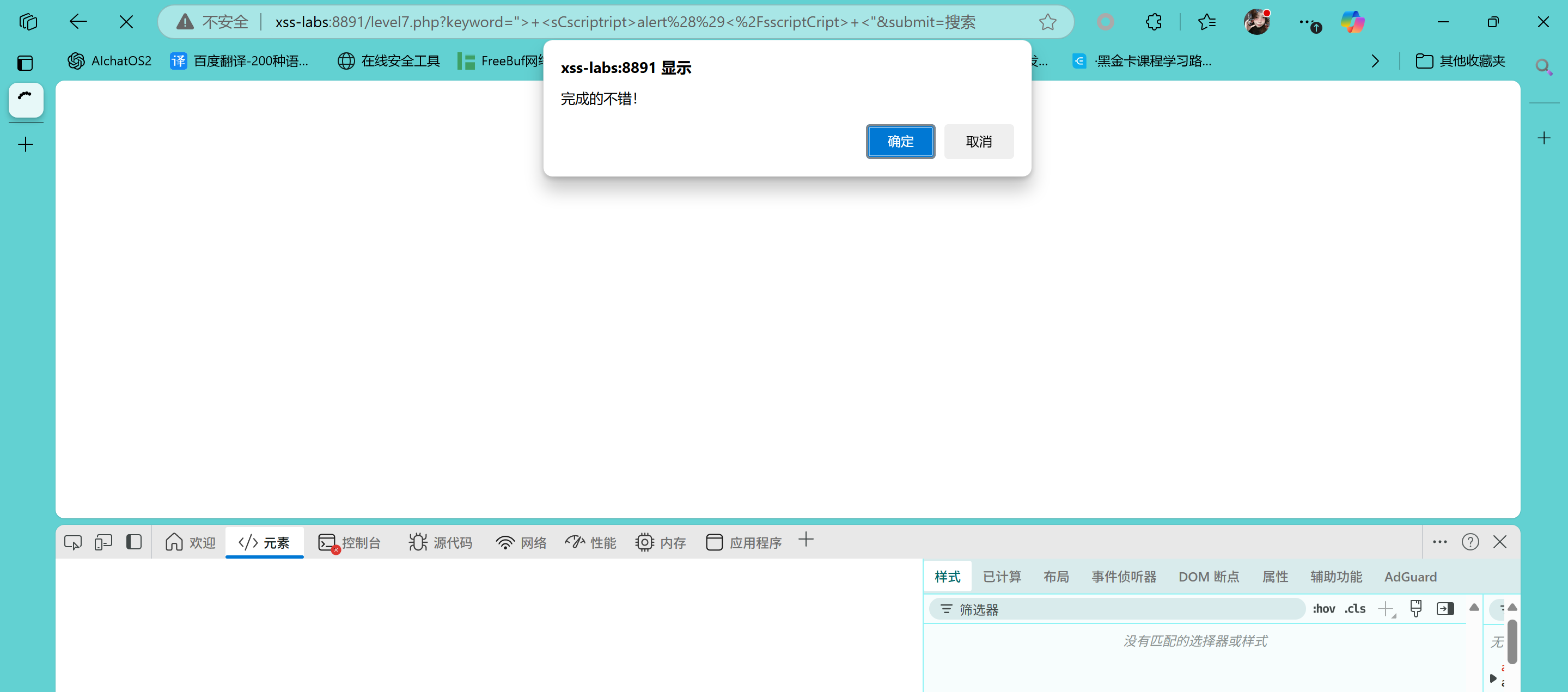Toggle the :hov element state panel
The image size is (1568, 692).
(x=1323, y=609)
